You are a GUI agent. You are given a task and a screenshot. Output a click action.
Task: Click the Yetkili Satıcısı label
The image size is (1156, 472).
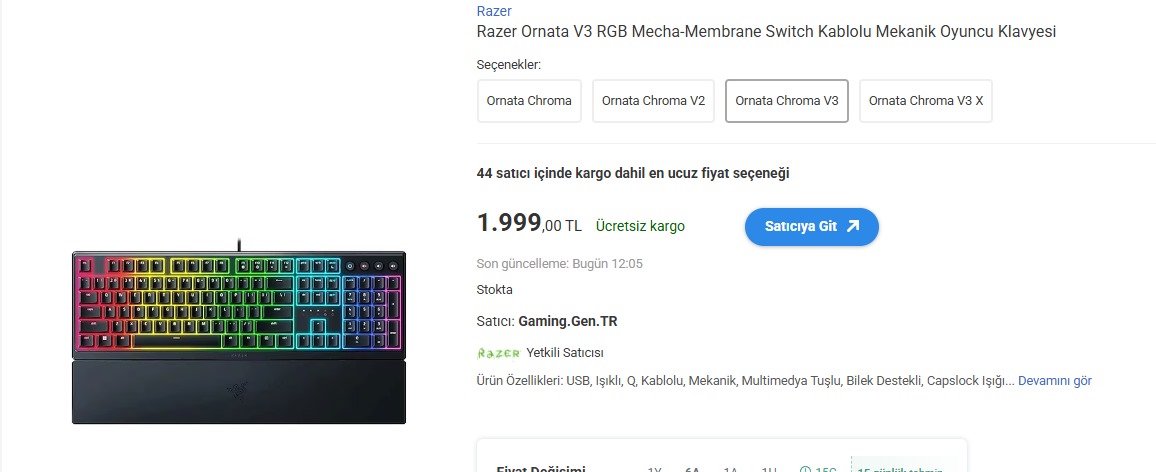pos(564,353)
